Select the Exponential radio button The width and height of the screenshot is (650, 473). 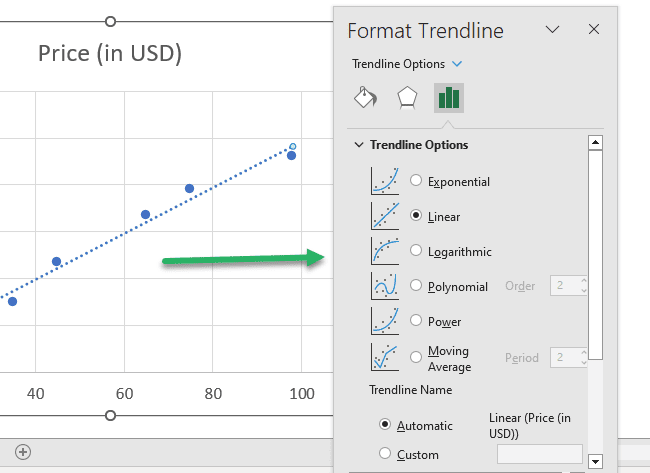416,180
